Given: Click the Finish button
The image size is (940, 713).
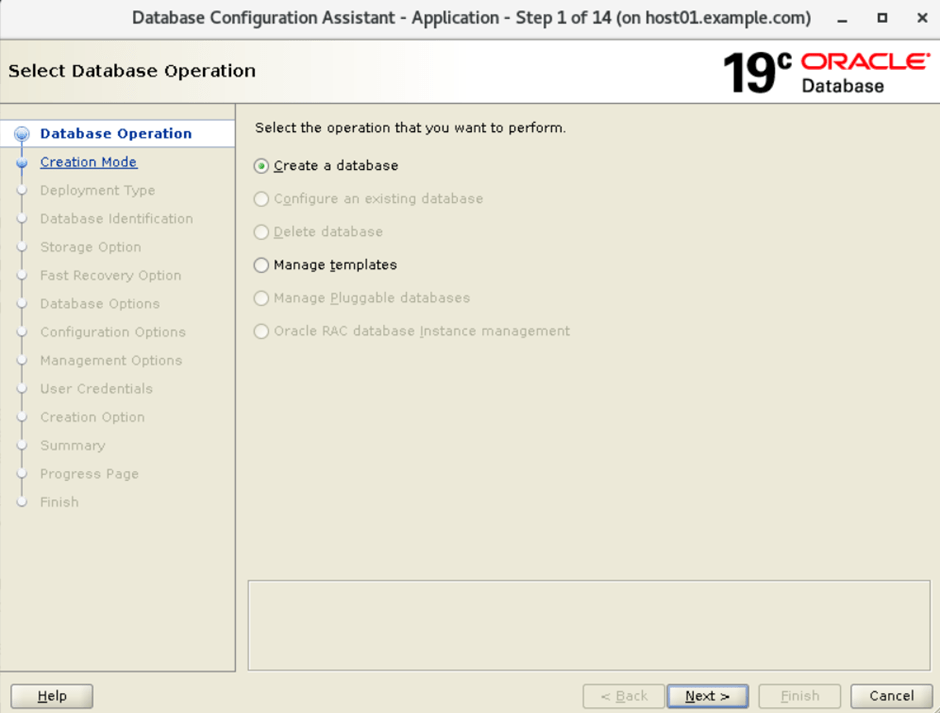Looking at the screenshot, I should point(799,696).
